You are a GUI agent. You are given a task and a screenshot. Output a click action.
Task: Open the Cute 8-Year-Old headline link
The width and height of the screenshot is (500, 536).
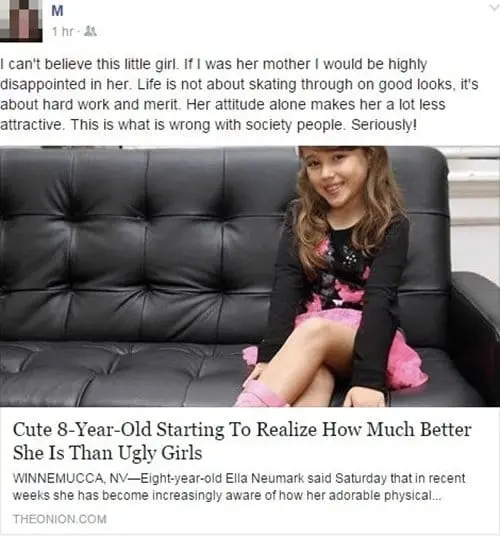[x=242, y=441]
